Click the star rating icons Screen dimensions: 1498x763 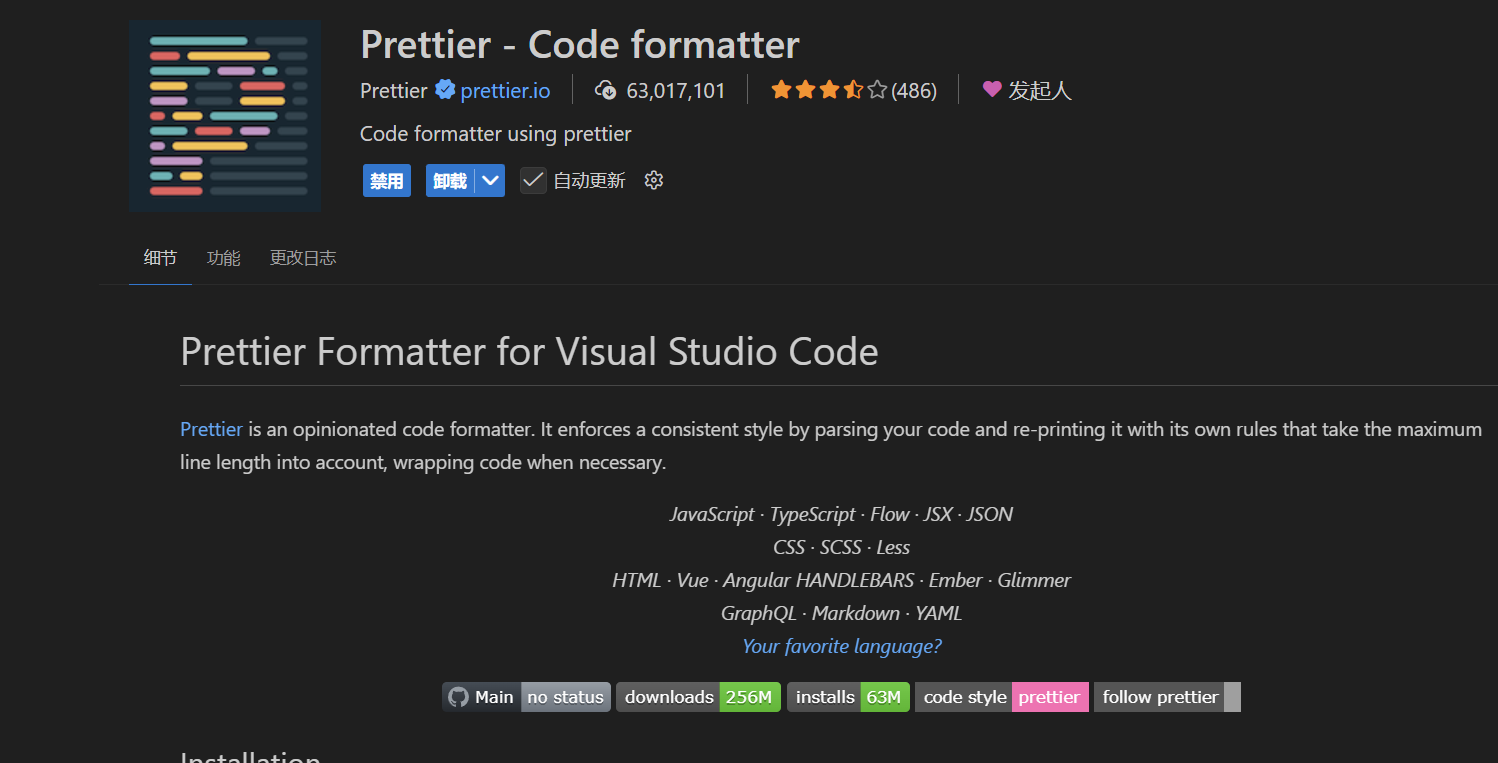pos(829,91)
